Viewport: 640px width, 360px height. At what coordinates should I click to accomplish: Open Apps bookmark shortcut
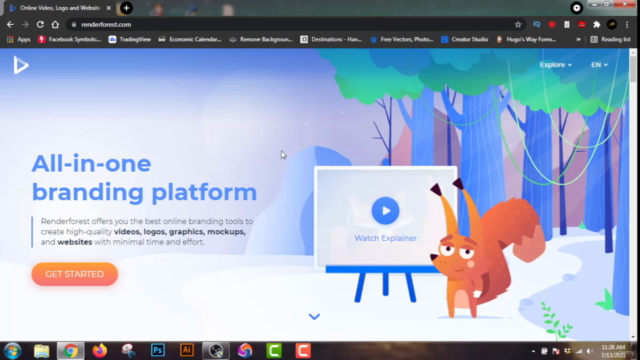(x=19, y=39)
